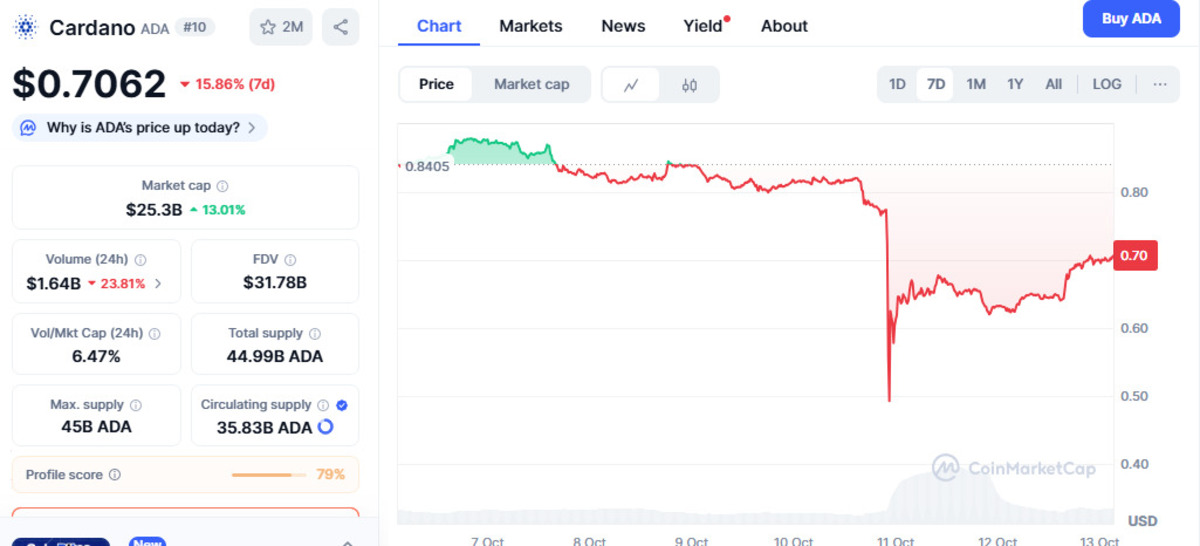Image resolution: width=1200 pixels, height=546 pixels.
Task: Click the FDV info icon
Action: point(290,260)
